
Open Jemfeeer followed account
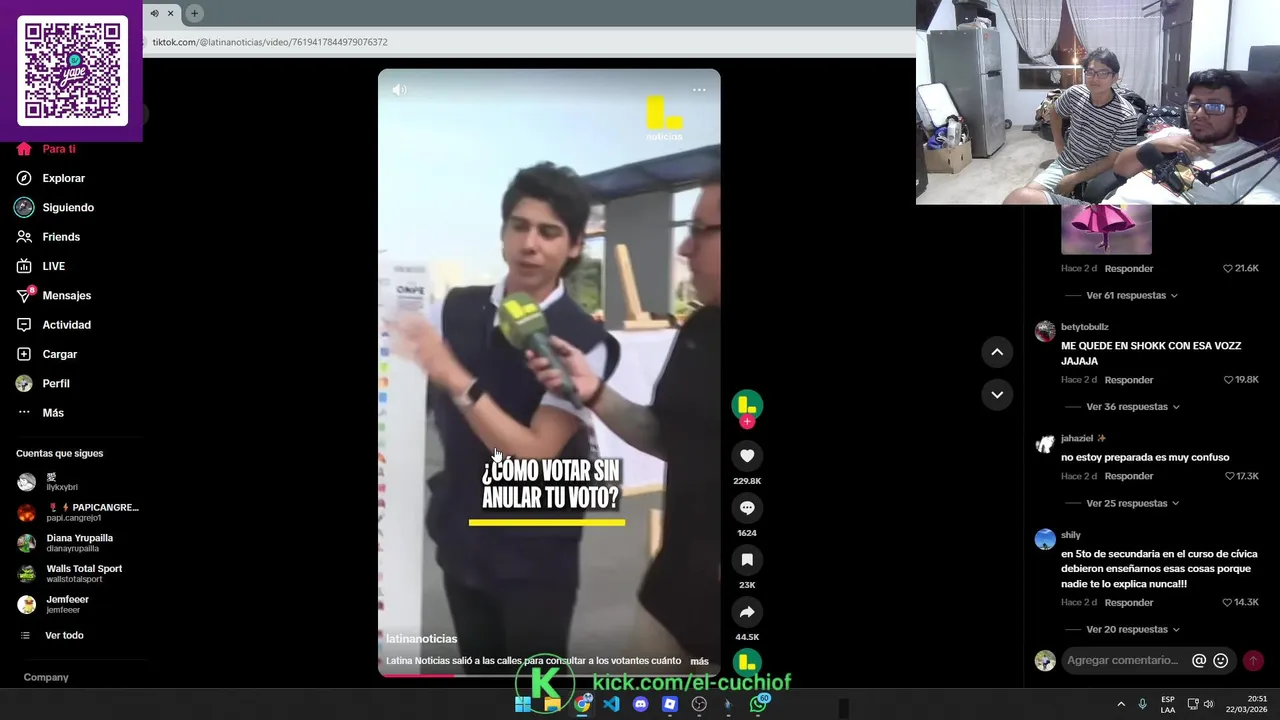click(54, 604)
